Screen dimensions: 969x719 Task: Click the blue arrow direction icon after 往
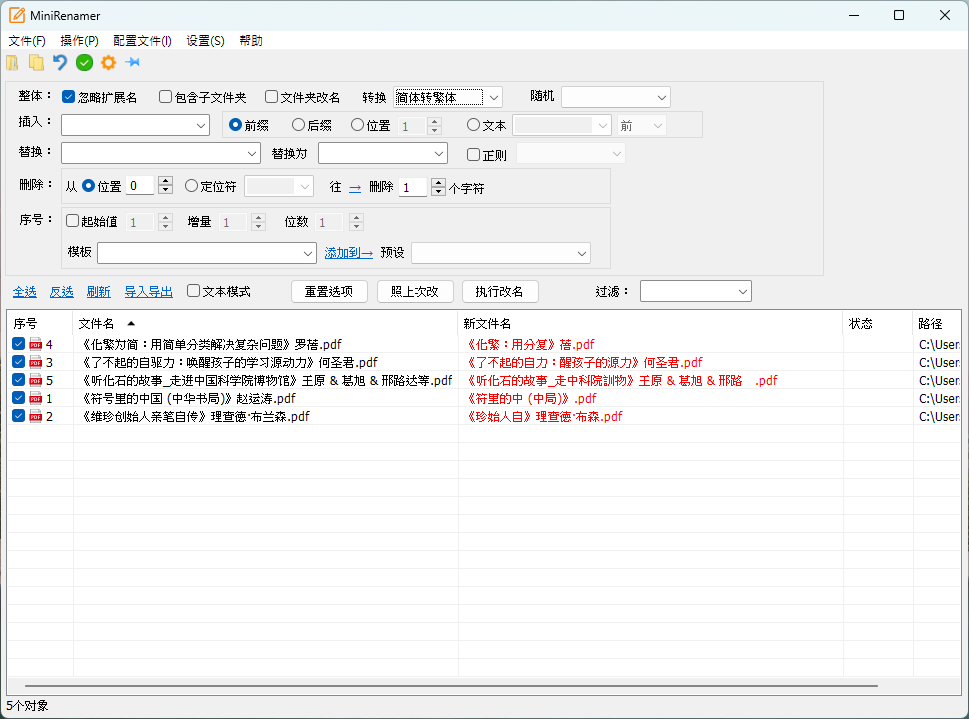tap(354, 187)
